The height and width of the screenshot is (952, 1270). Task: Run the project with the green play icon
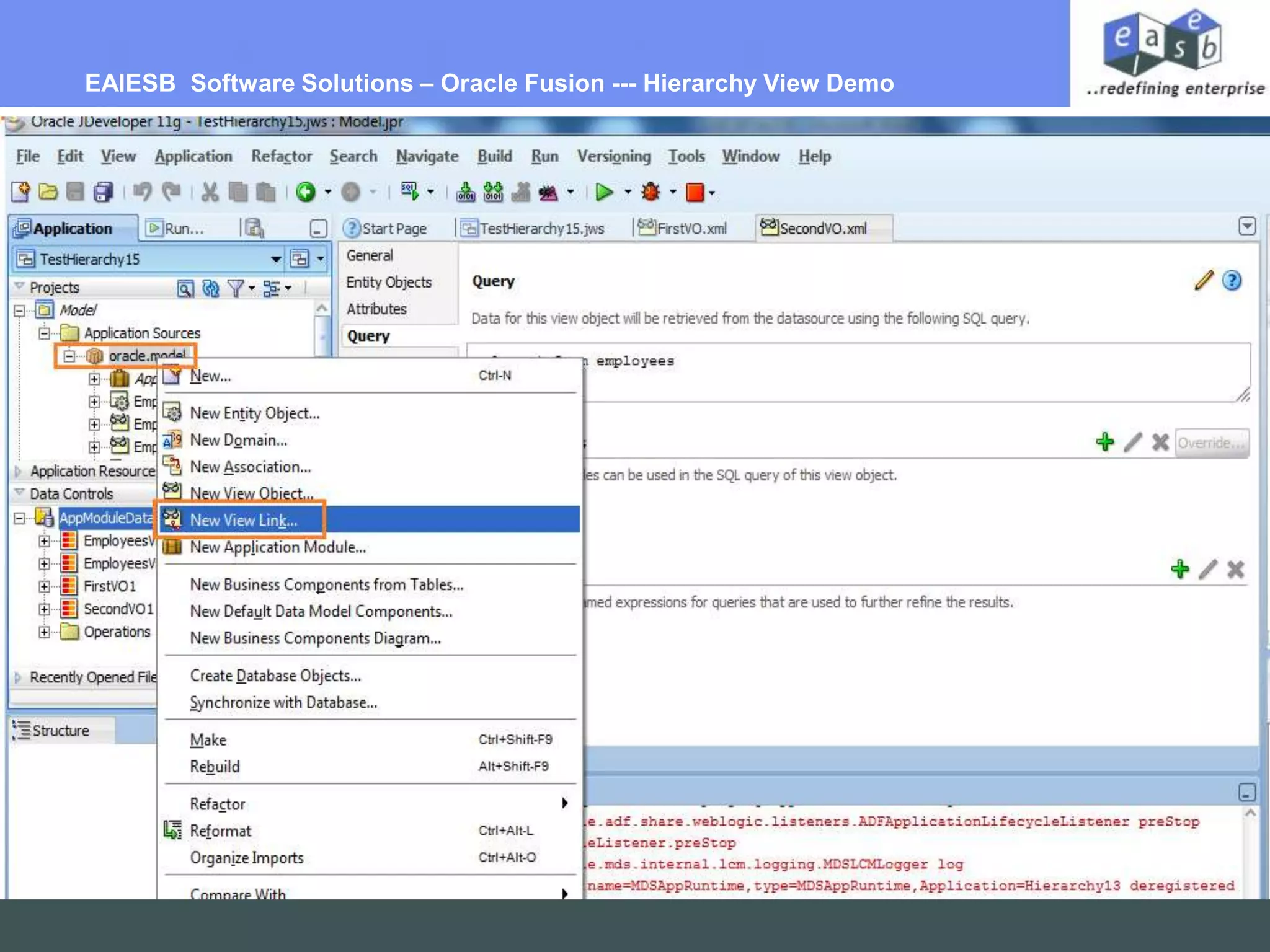(x=604, y=192)
